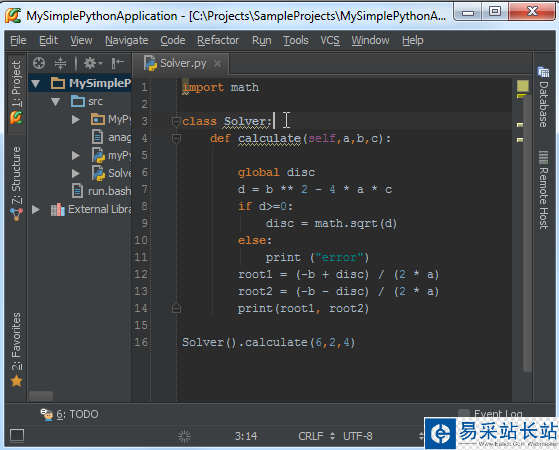Click the External Libraries icon
The width and height of the screenshot is (559, 450).
[57, 209]
